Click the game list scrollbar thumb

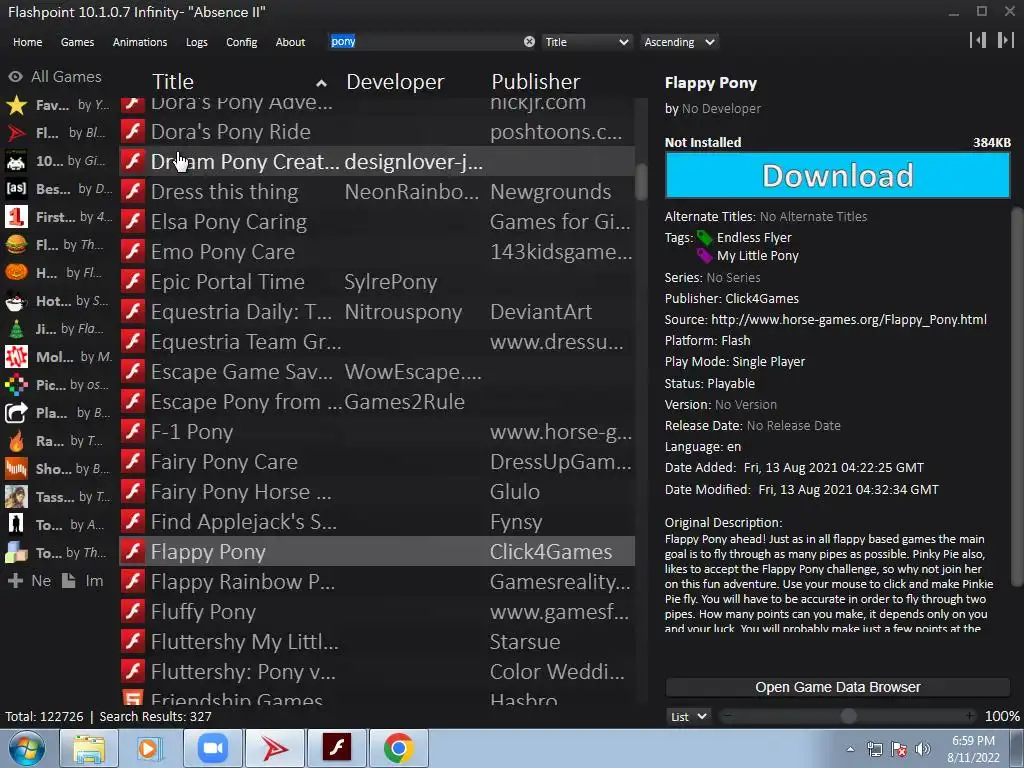pyautogui.click(x=641, y=182)
